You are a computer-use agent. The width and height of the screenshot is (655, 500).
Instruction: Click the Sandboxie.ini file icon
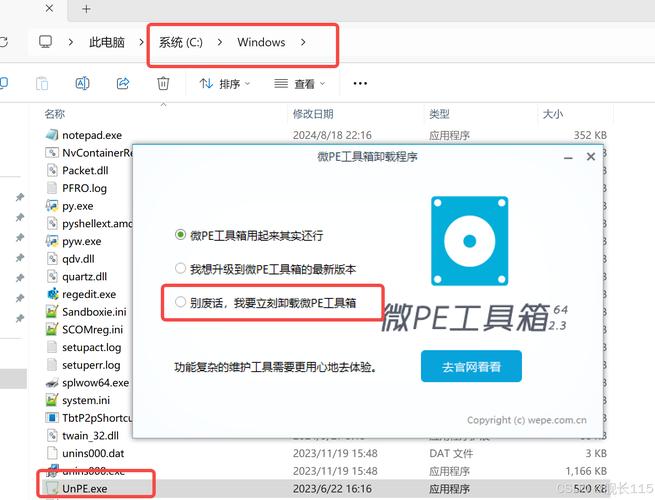pos(52,312)
